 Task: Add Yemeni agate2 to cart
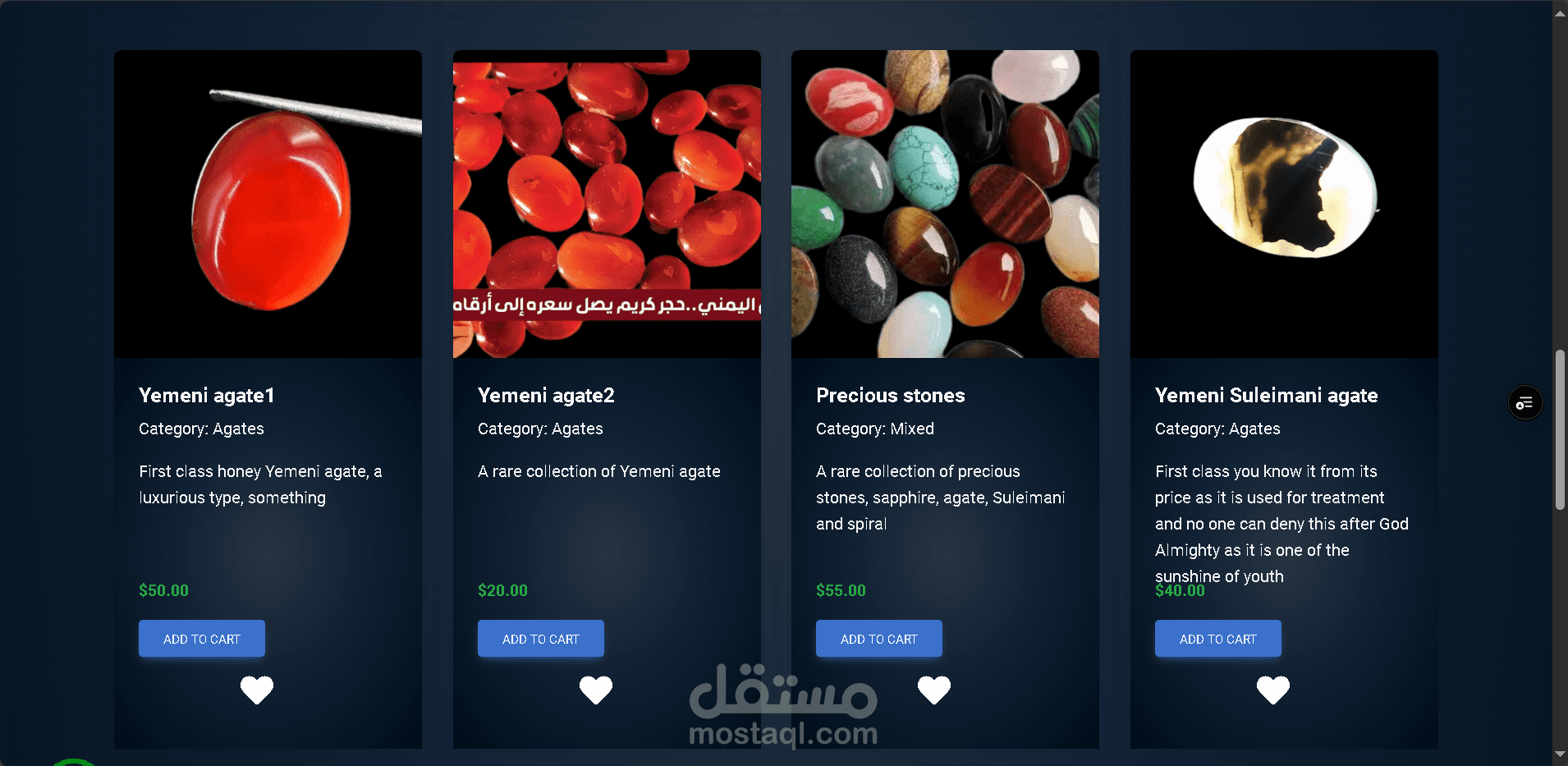pos(541,639)
